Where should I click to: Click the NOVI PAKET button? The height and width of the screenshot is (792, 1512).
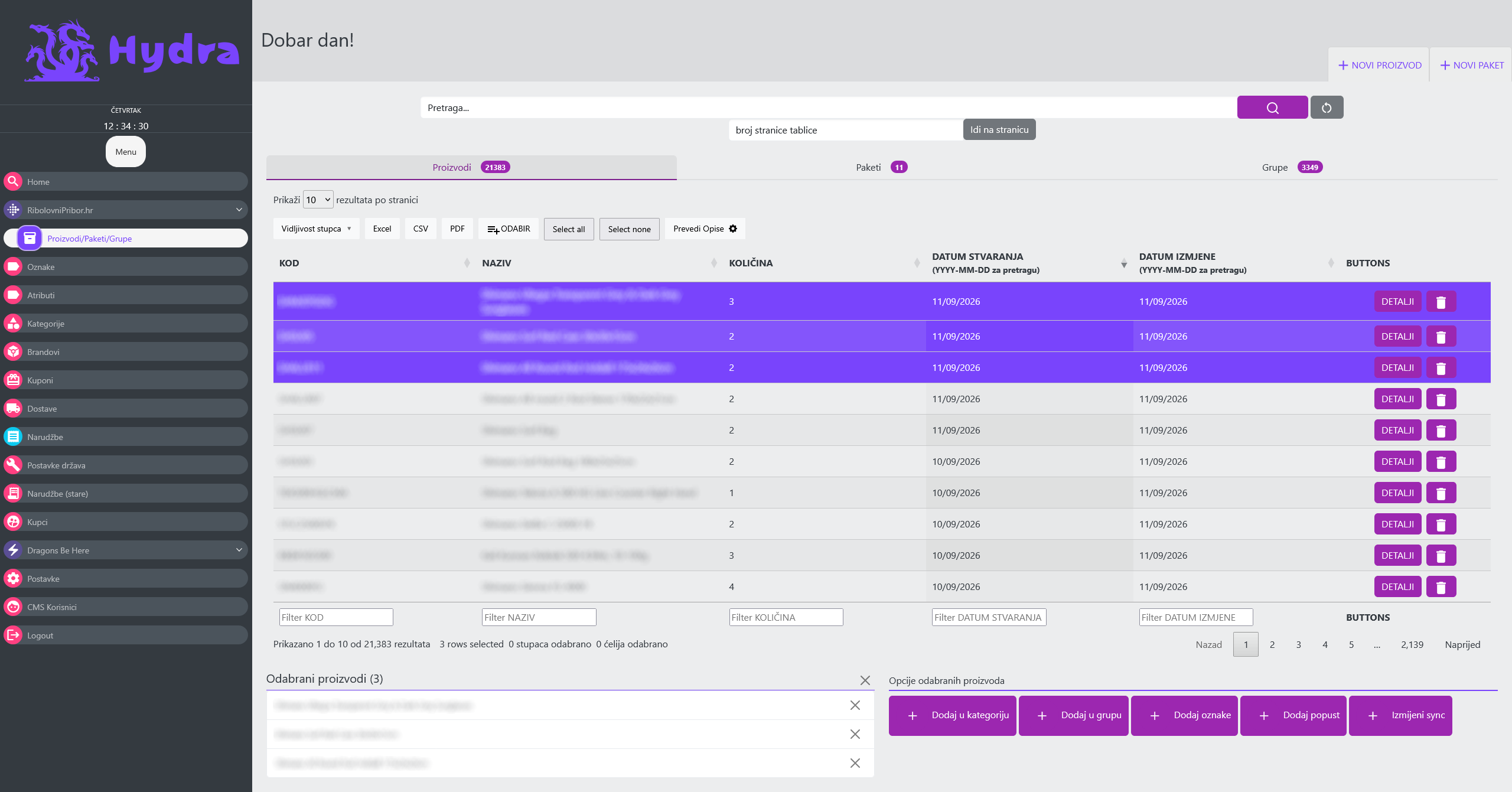coord(1472,65)
